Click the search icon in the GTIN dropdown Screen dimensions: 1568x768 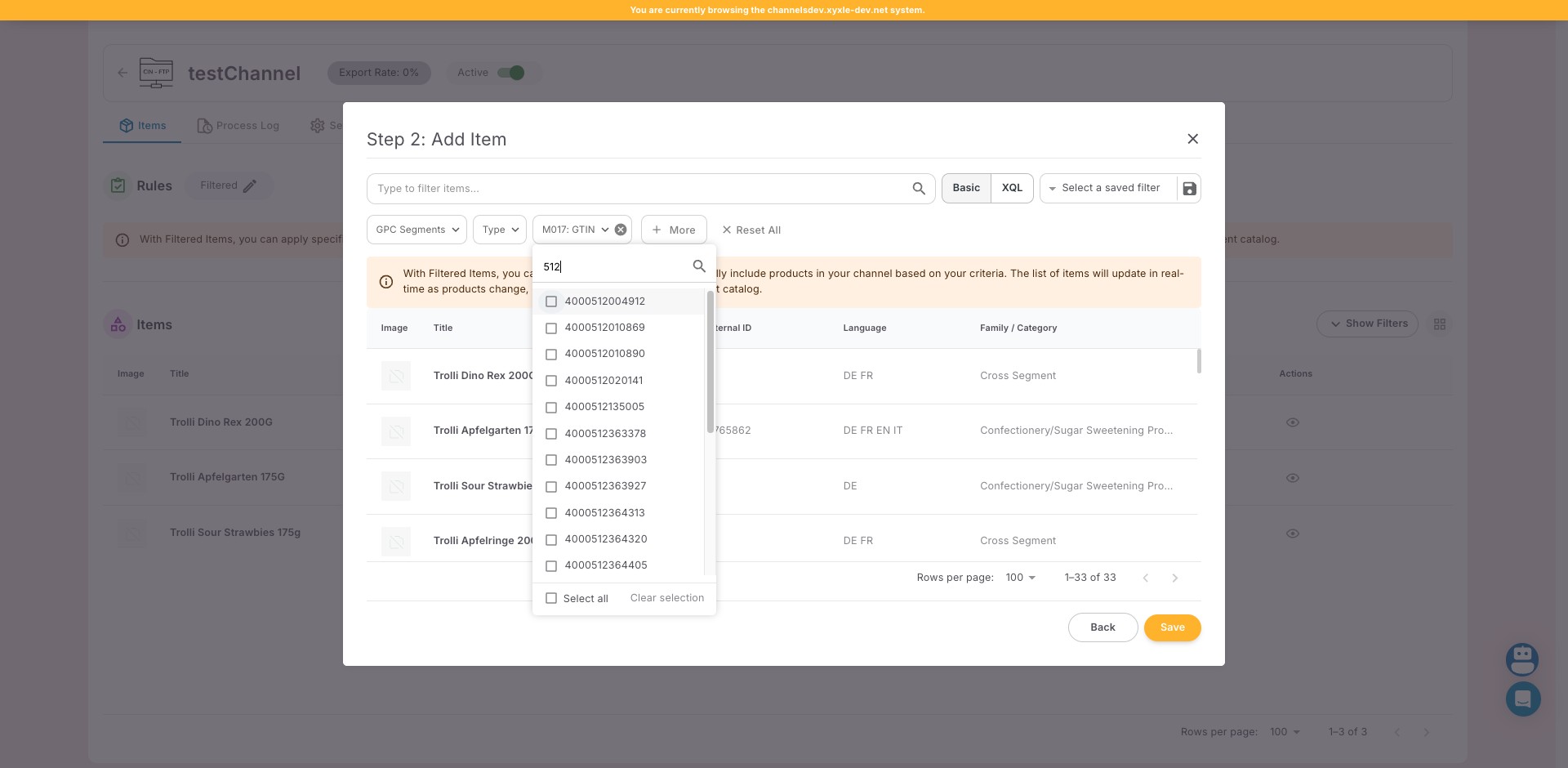tap(699, 266)
